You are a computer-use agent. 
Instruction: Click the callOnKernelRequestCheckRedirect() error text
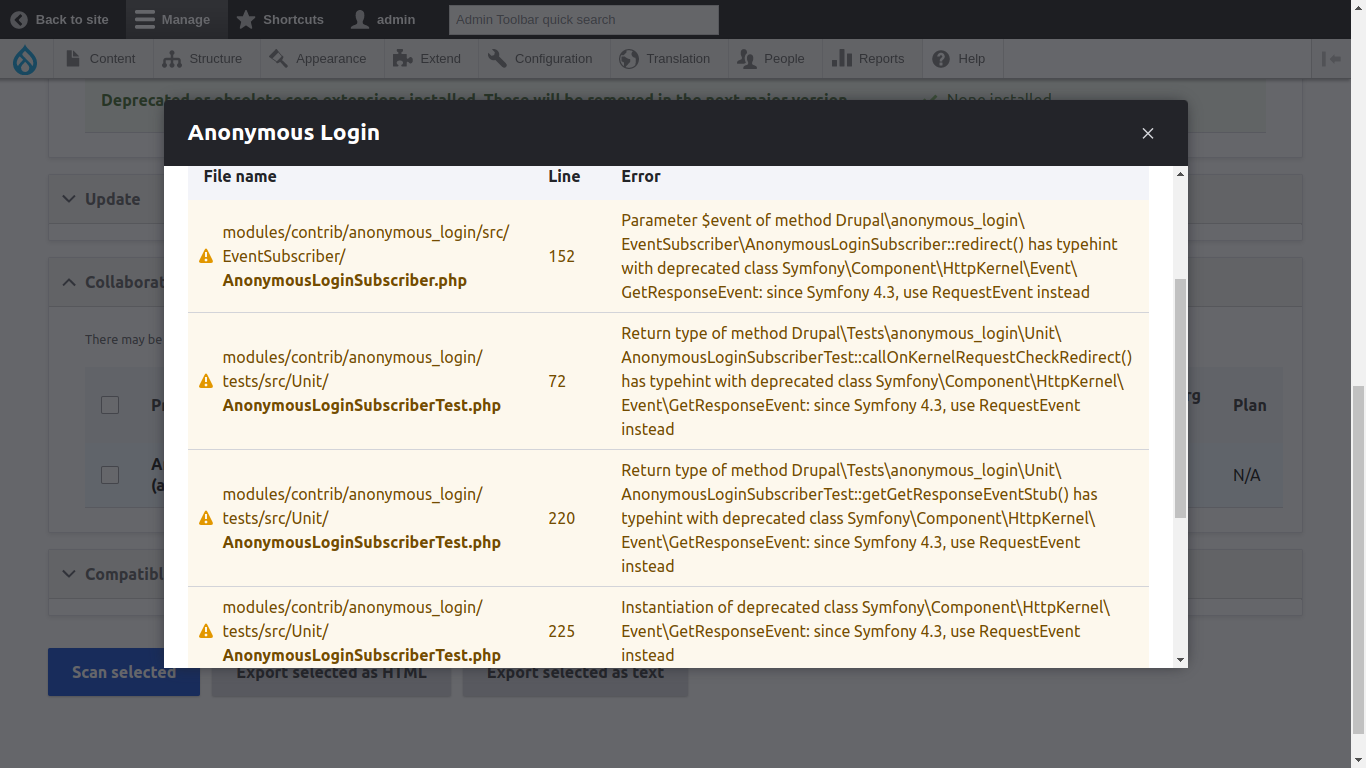click(x=877, y=381)
